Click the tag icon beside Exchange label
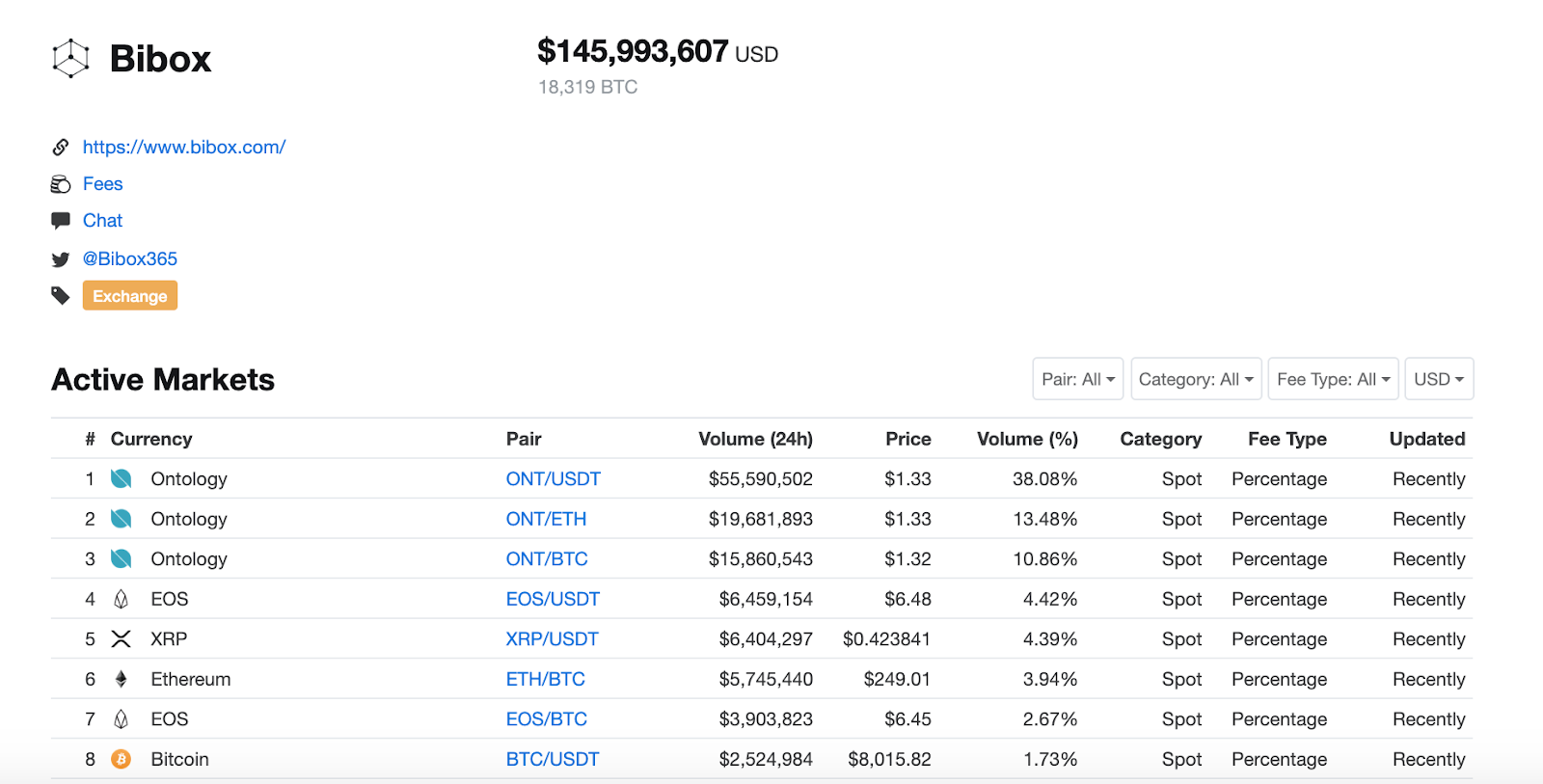Screen dimensions: 1543x784 (61, 295)
